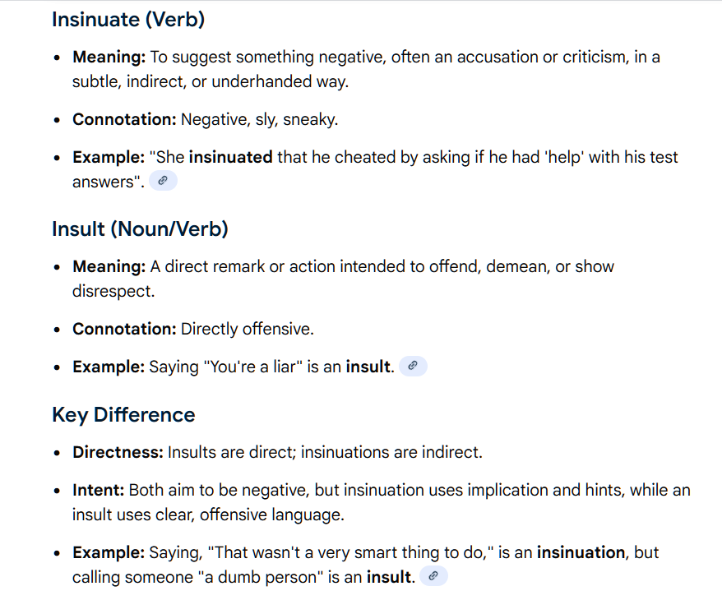Viewport: 722px width, 600px height.
Task: Click the bold word "insinuated"
Action: point(230,157)
